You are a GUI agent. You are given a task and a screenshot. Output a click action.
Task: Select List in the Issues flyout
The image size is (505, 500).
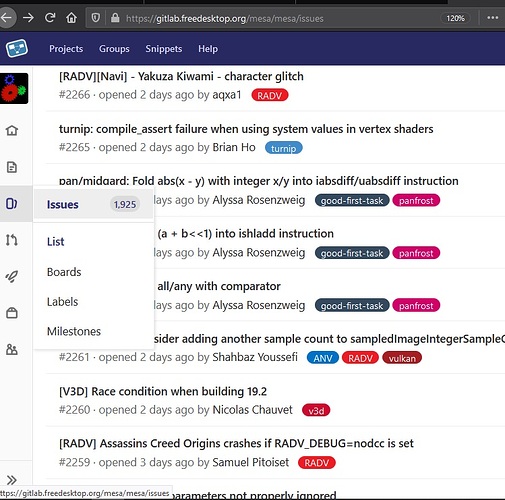tap(55, 242)
